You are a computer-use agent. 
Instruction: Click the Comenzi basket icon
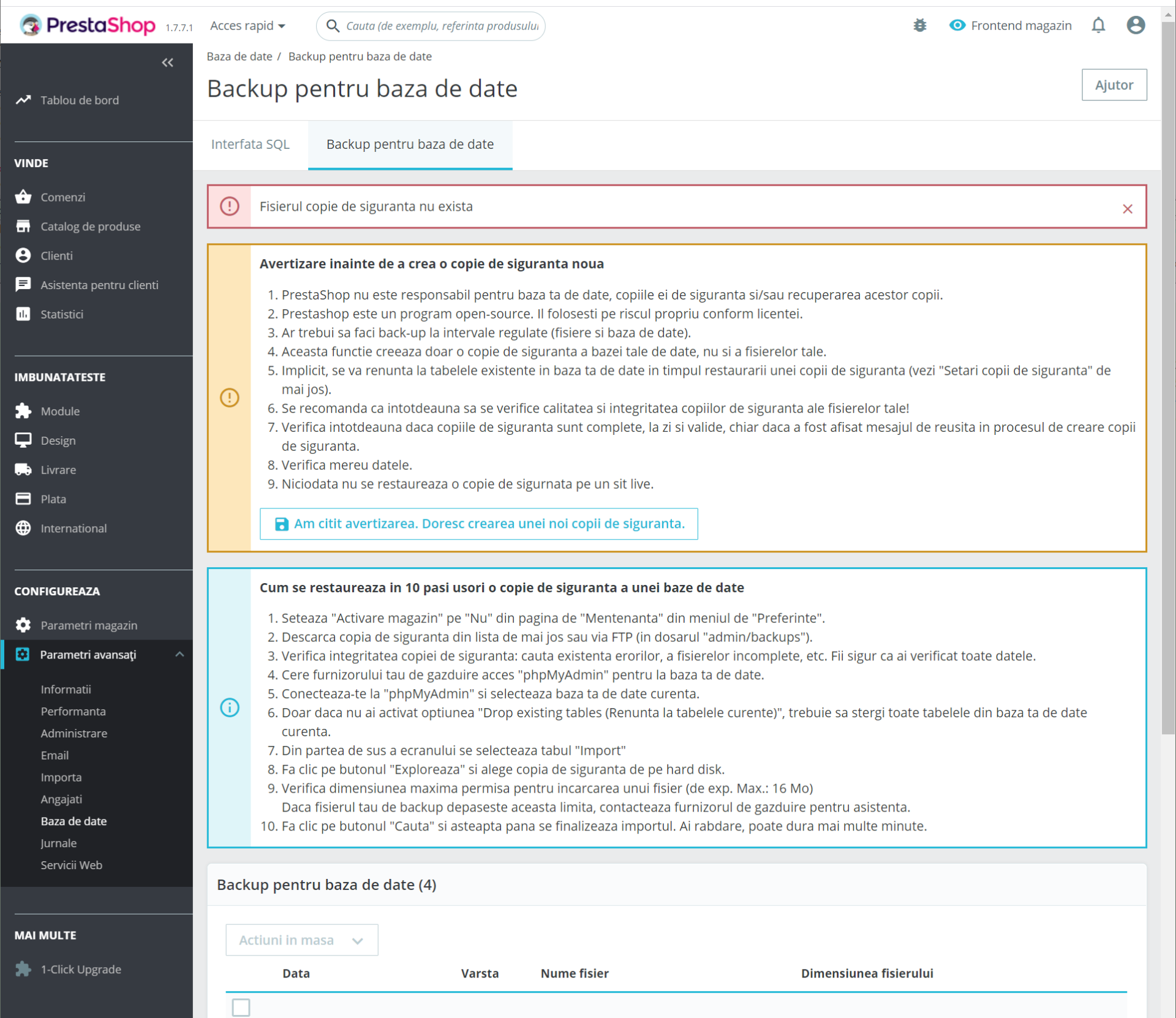[23, 197]
